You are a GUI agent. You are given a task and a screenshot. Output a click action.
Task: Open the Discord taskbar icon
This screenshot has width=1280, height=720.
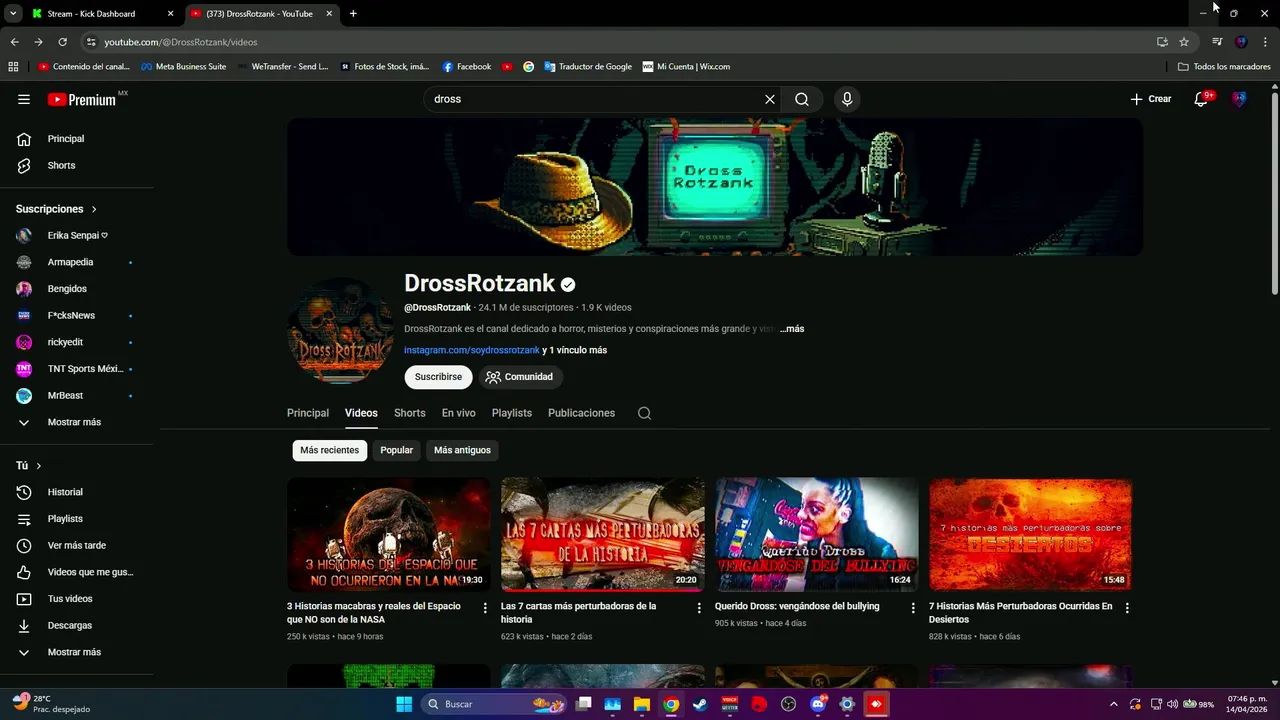[818, 704]
